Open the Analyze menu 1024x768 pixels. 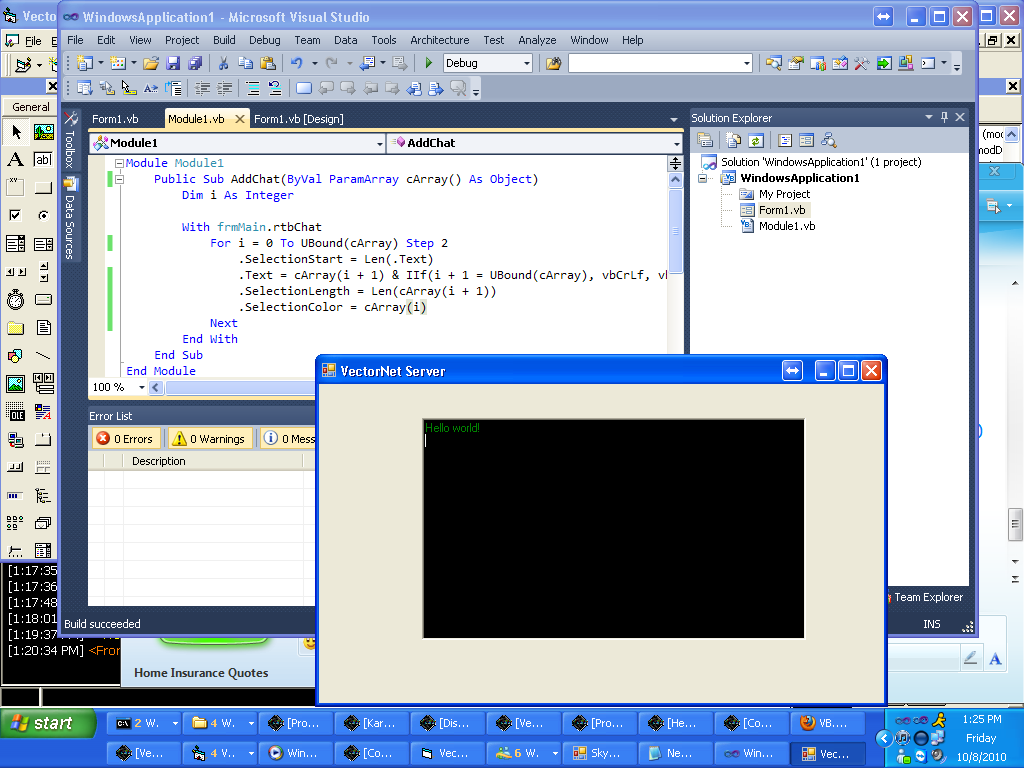pos(537,40)
